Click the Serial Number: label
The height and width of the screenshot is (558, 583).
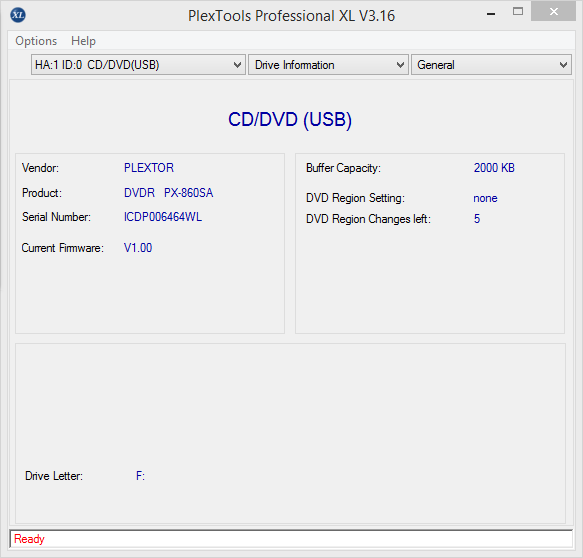tap(57, 217)
